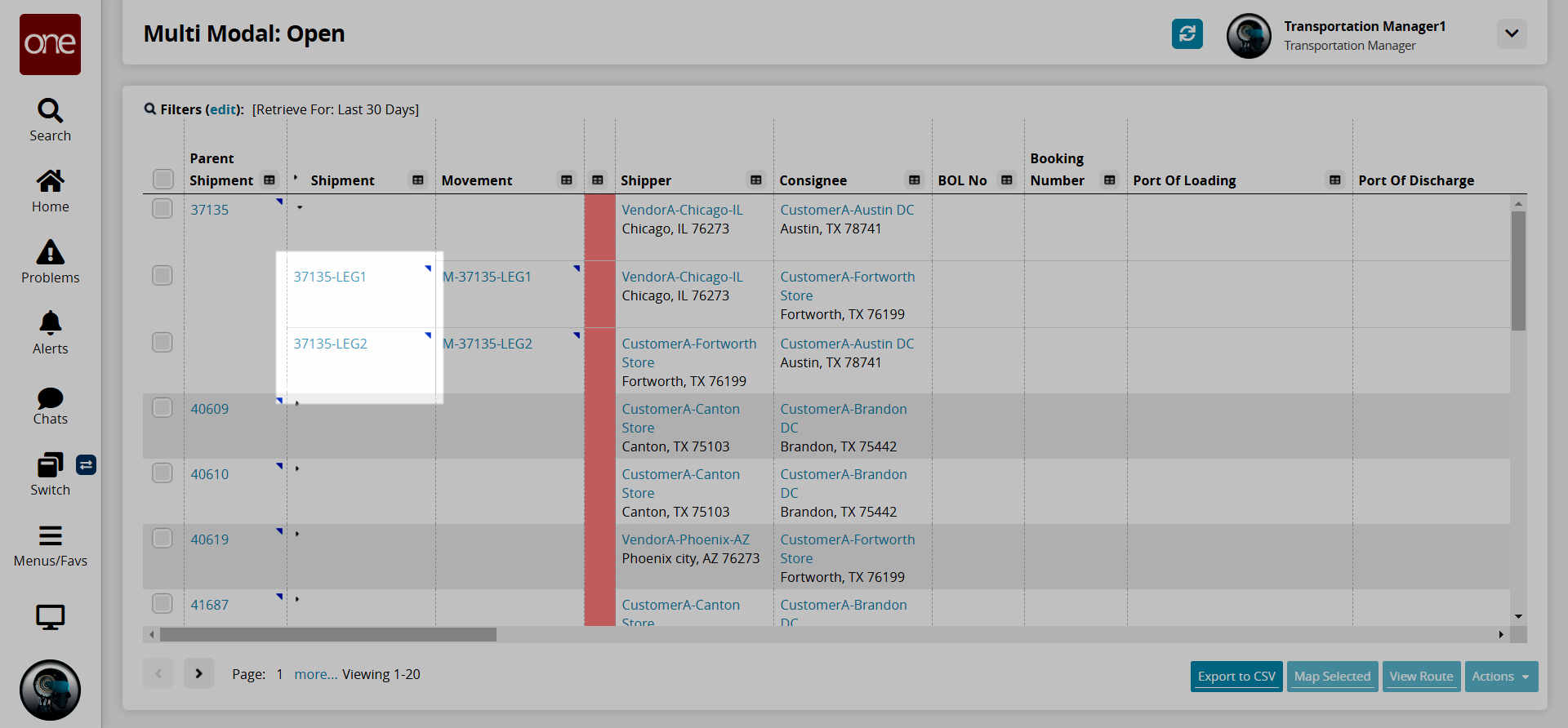Open Movement column filter icon

567,180
